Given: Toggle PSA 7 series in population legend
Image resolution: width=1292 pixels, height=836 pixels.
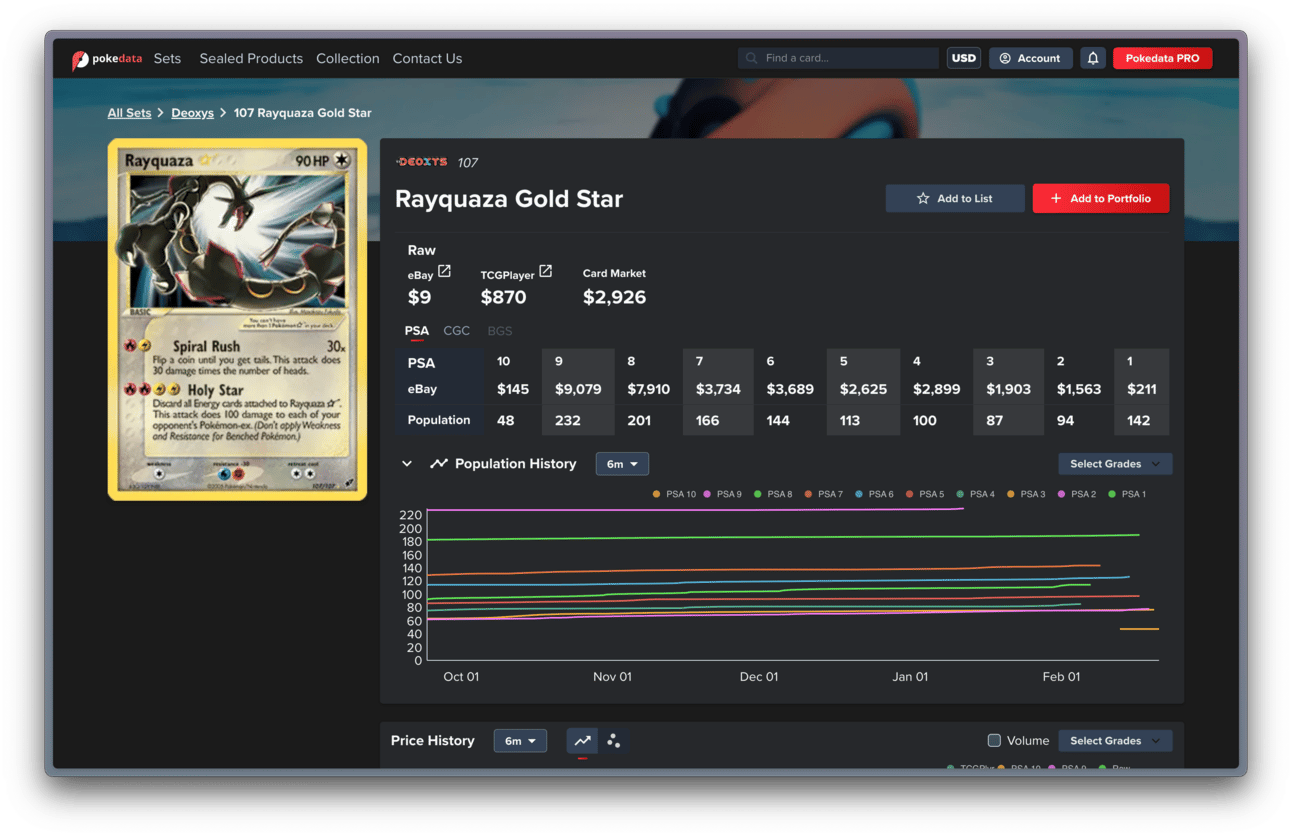Looking at the screenshot, I should pos(824,494).
